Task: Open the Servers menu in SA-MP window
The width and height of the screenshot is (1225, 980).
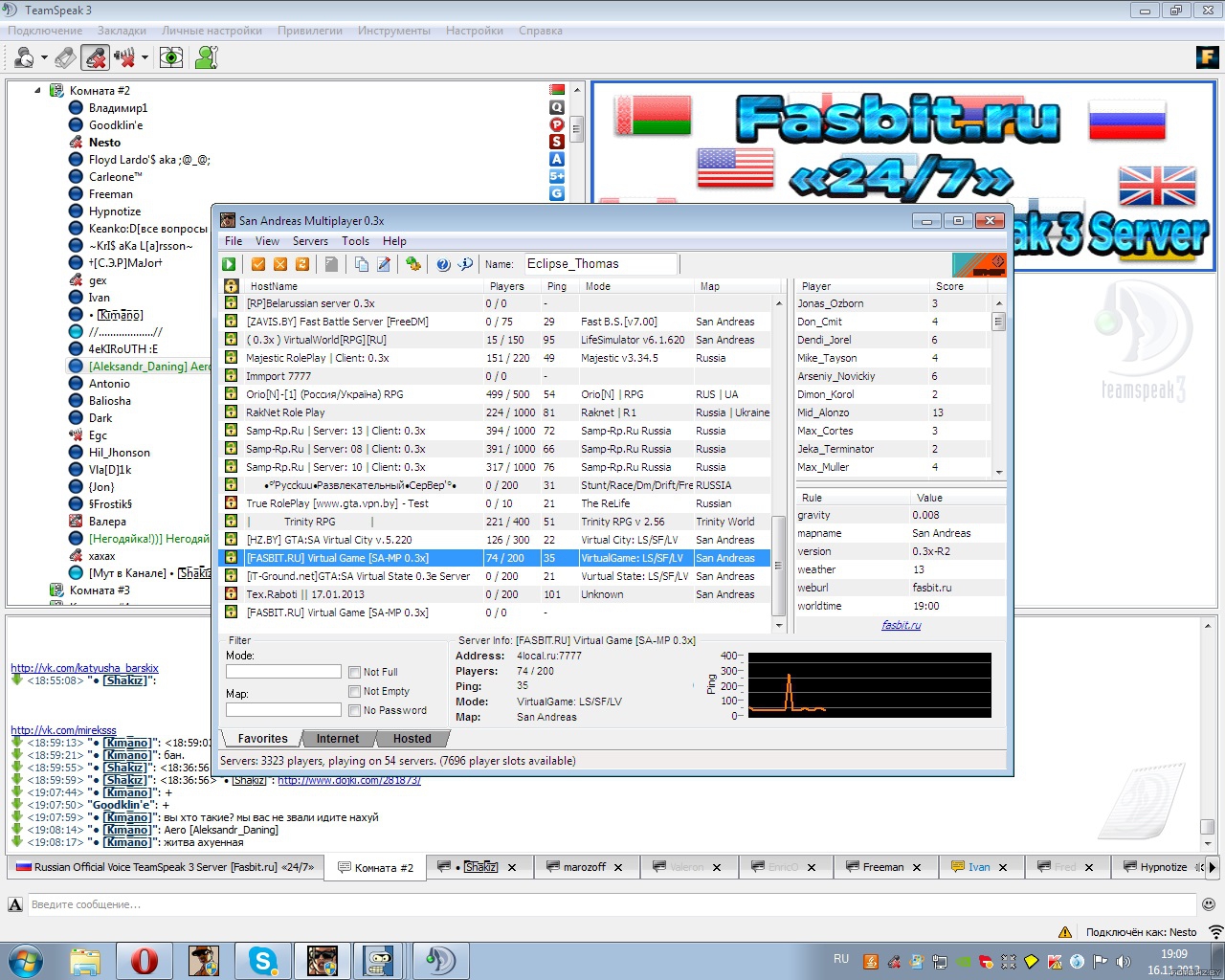Action: click(310, 241)
